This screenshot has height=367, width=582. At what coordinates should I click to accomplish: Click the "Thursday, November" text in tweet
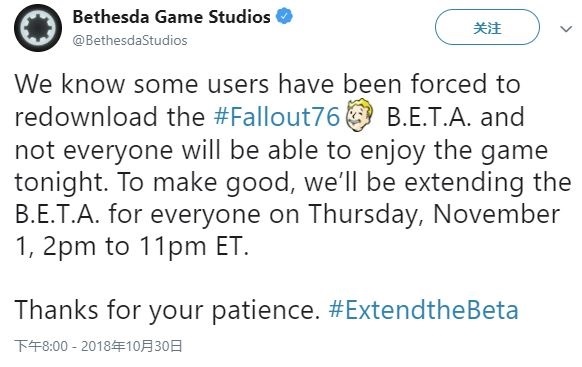coord(434,214)
